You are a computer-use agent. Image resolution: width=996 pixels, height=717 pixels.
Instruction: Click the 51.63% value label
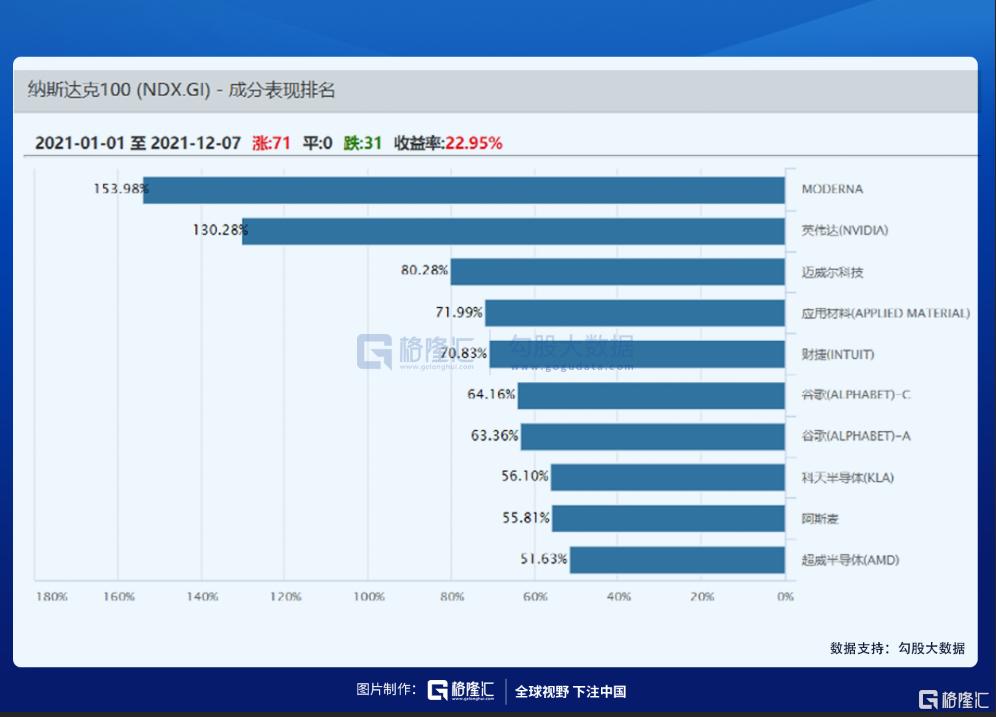(x=543, y=559)
